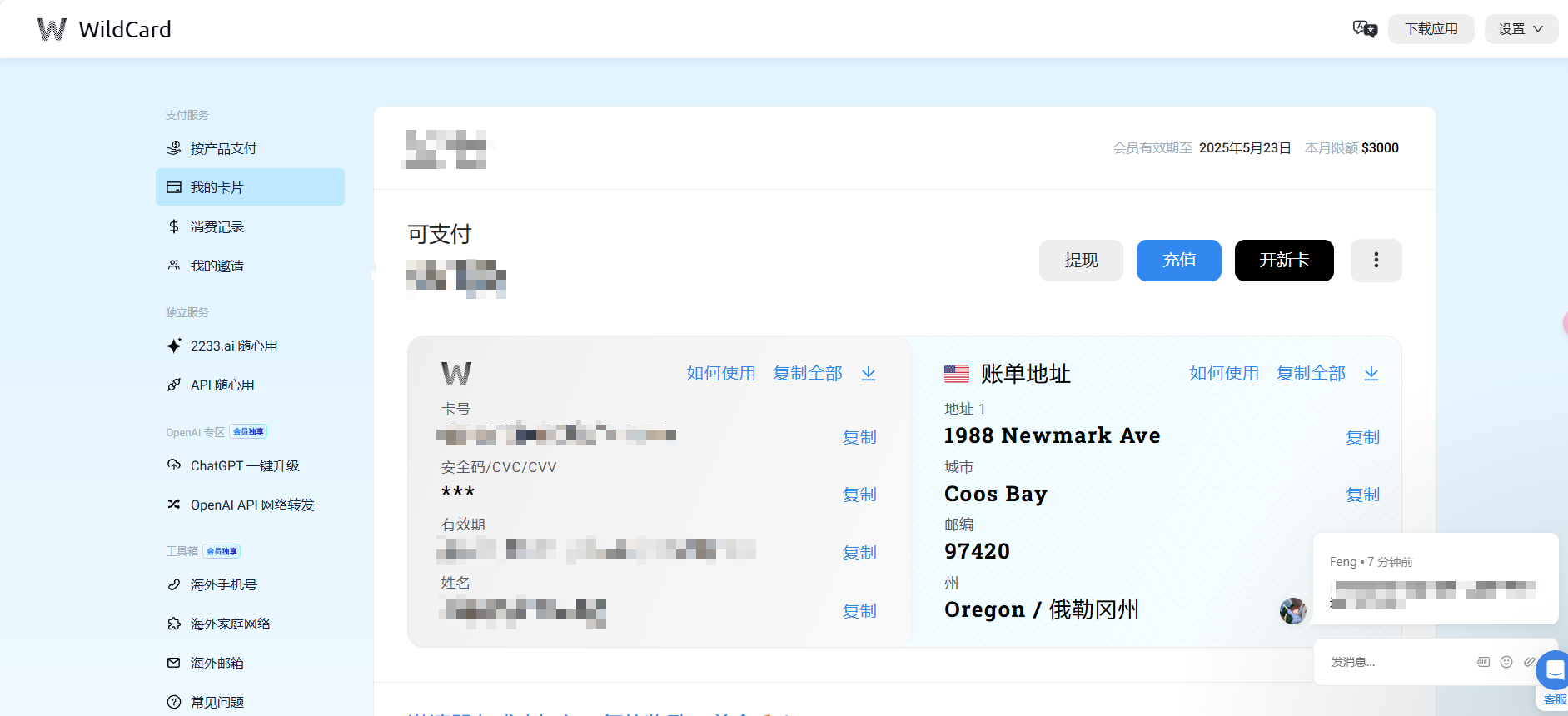Open 海外邮箱 tool

tap(250, 663)
